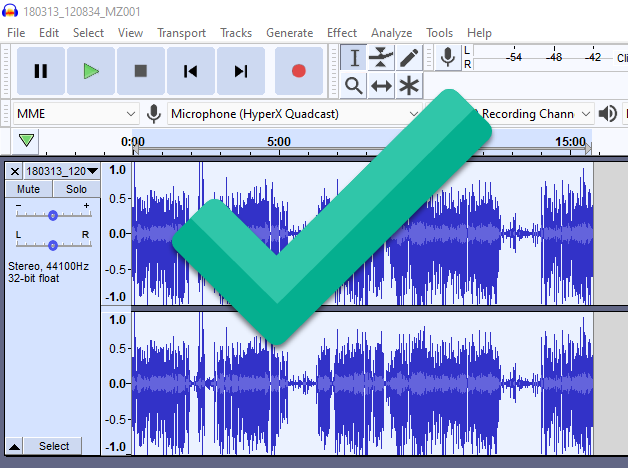The height and width of the screenshot is (468, 628).
Task: Click the '32-bit float' track format text
Action: pyautogui.click(x=34, y=278)
